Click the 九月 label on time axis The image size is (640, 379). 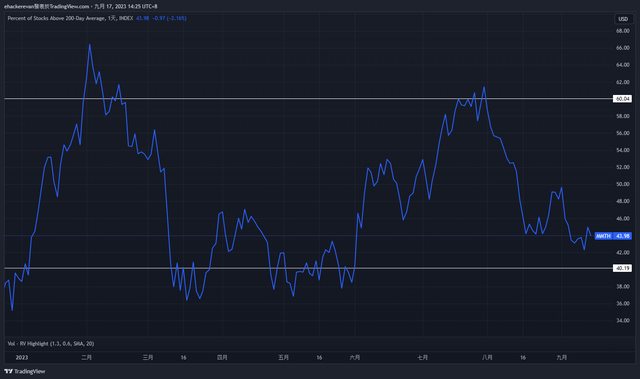pos(562,357)
